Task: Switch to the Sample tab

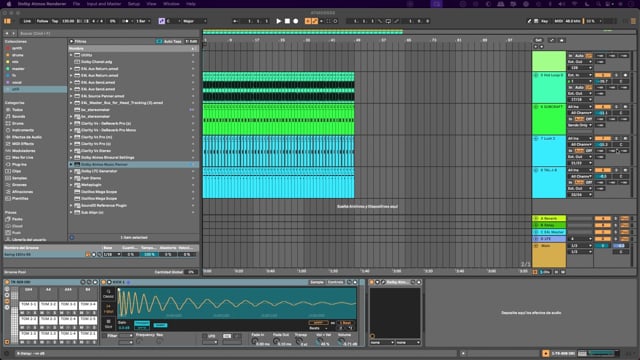Action: (317, 282)
